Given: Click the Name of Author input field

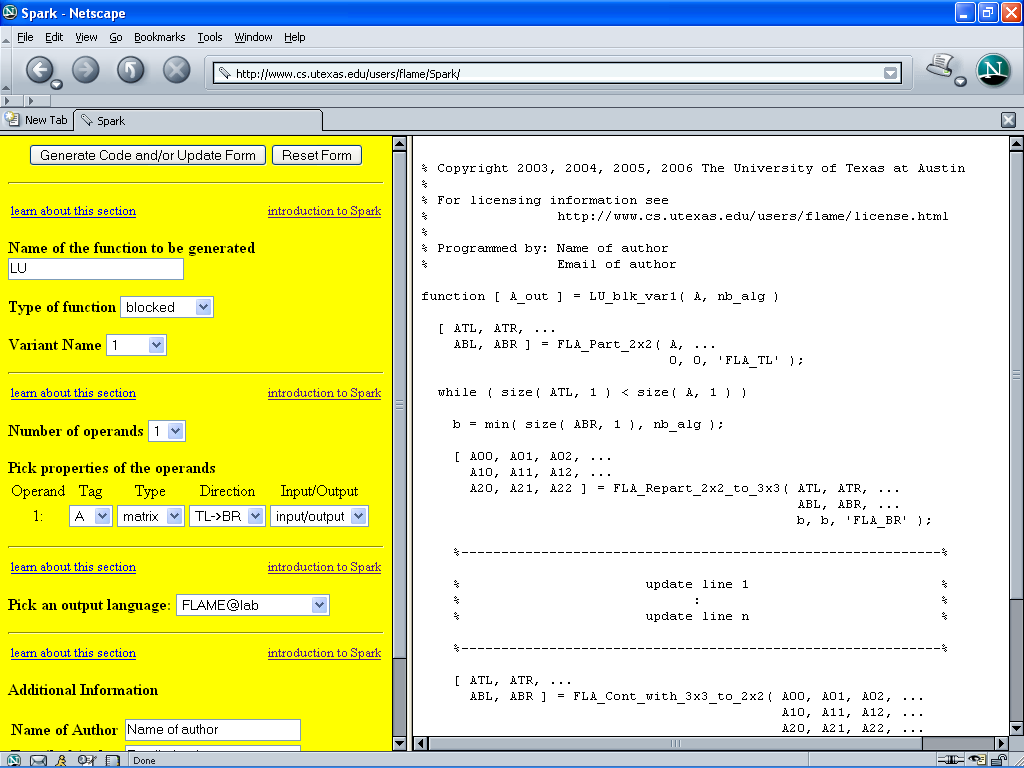Looking at the screenshot, I should [213, 729].
